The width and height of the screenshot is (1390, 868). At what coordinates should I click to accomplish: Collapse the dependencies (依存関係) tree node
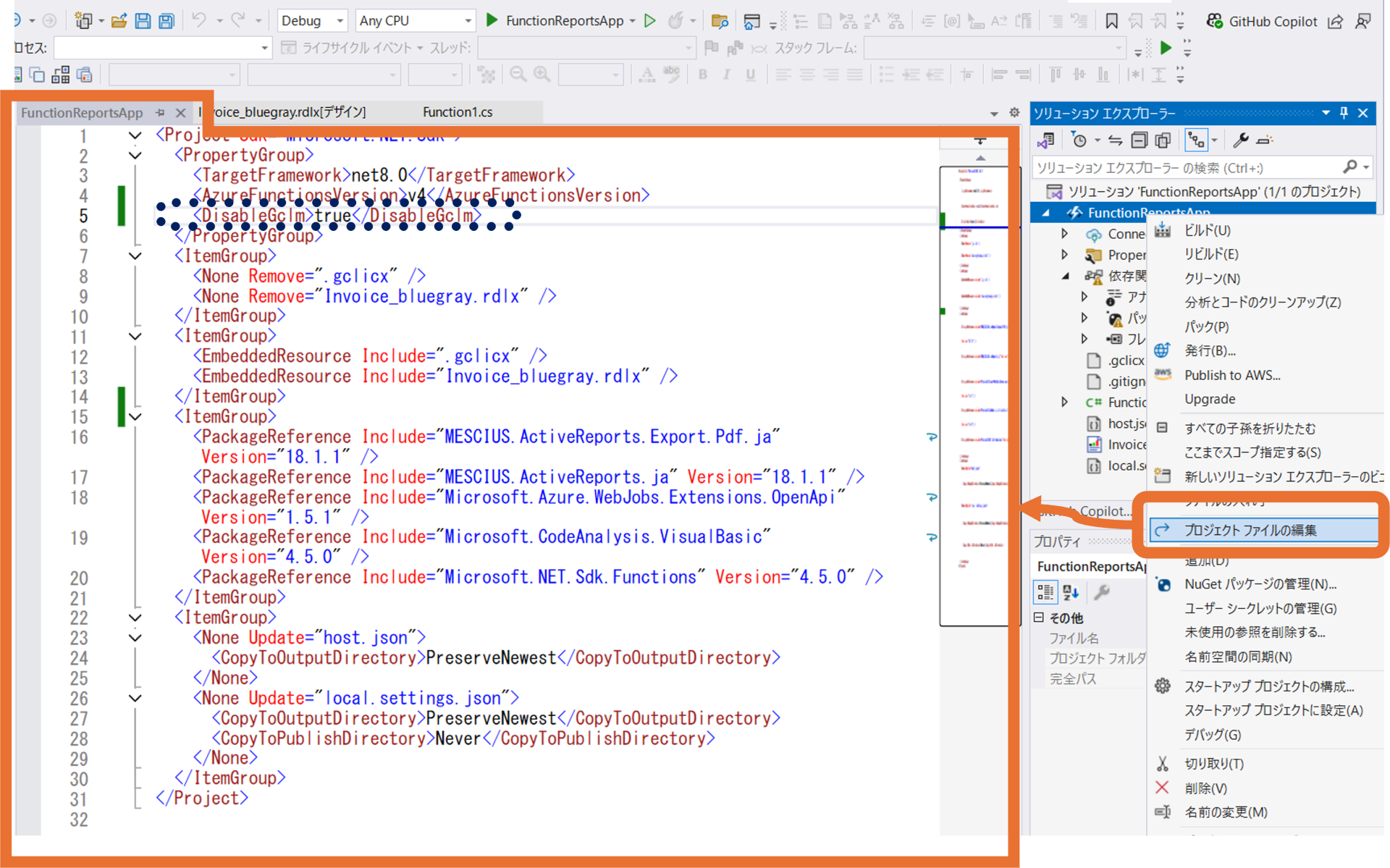(x=1066, y=276)
